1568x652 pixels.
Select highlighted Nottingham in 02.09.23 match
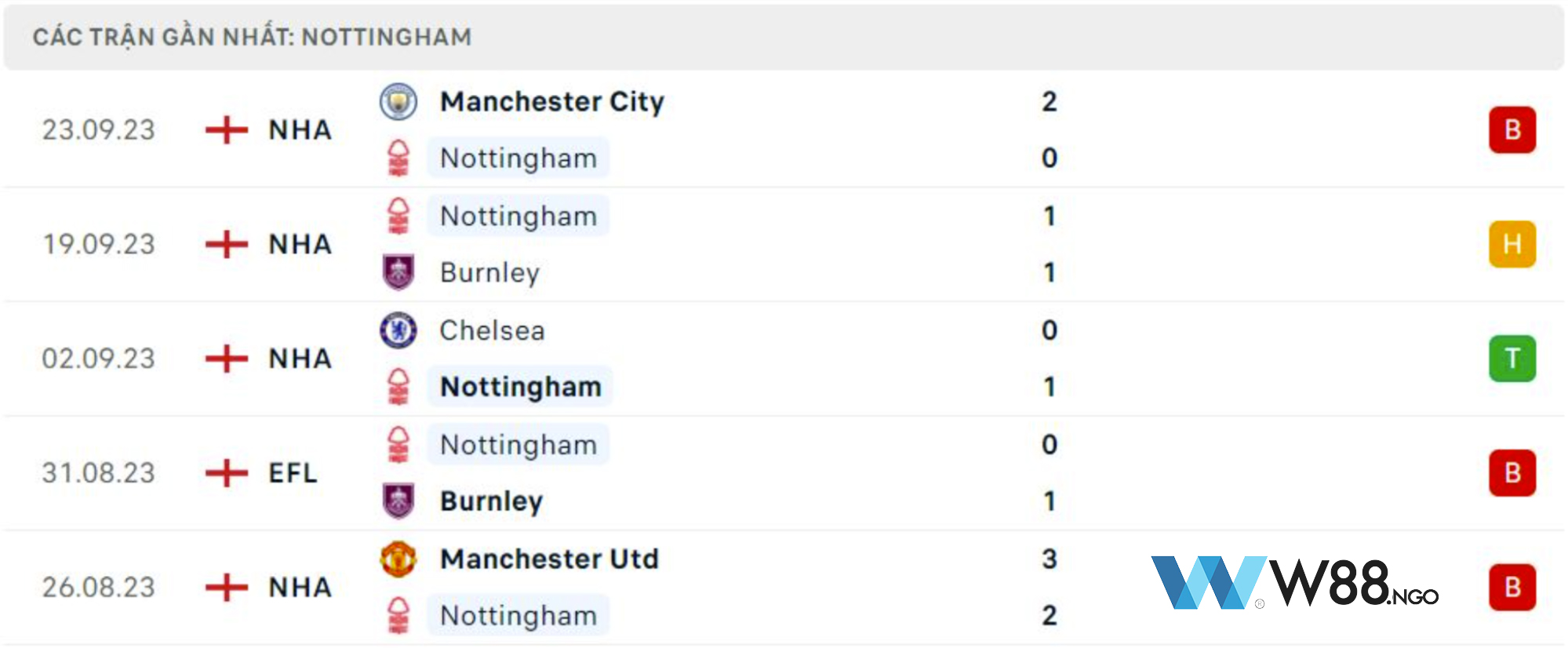point(520,387)
